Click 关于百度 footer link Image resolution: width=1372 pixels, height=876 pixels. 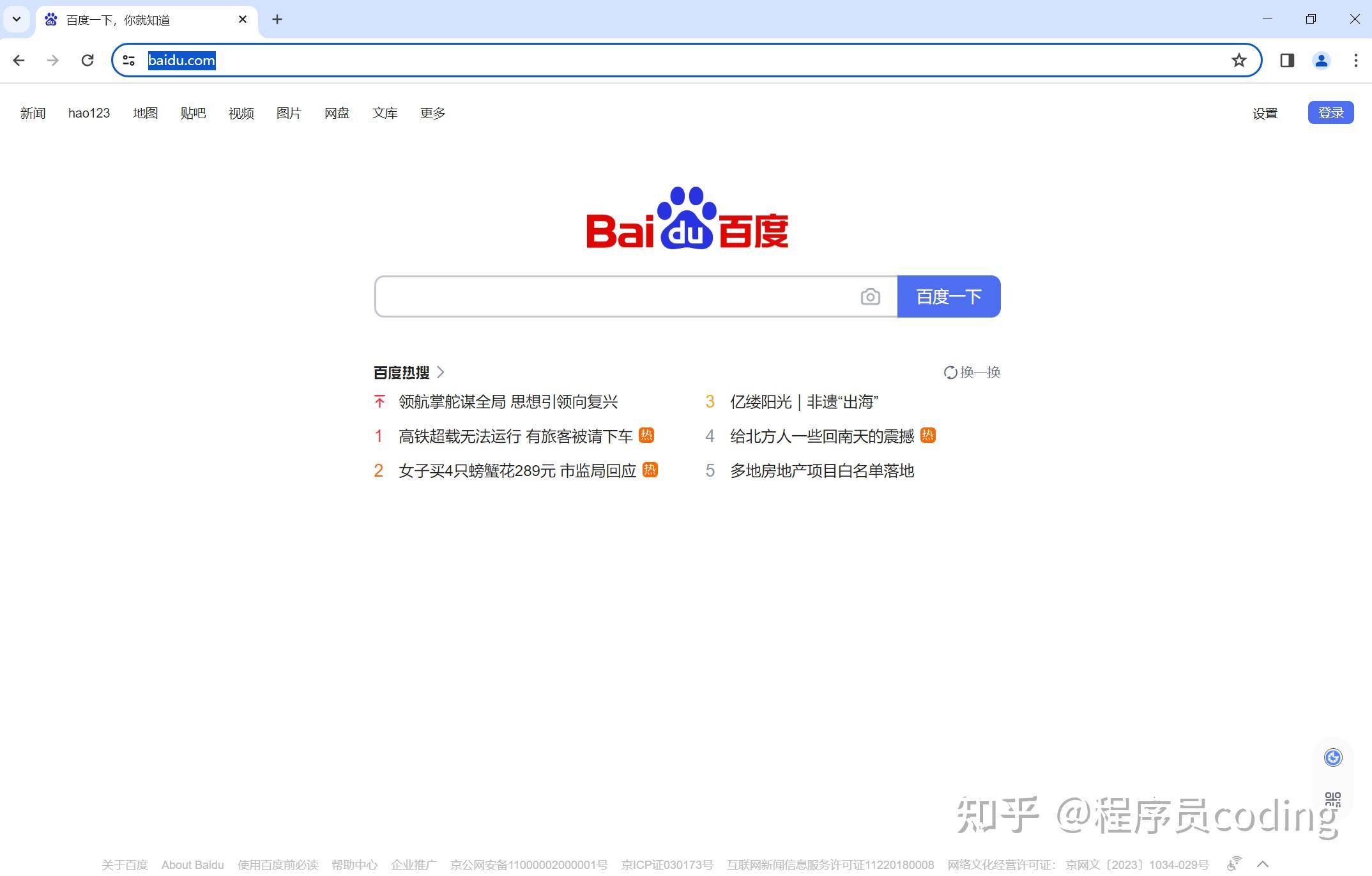tap(125, 864)
